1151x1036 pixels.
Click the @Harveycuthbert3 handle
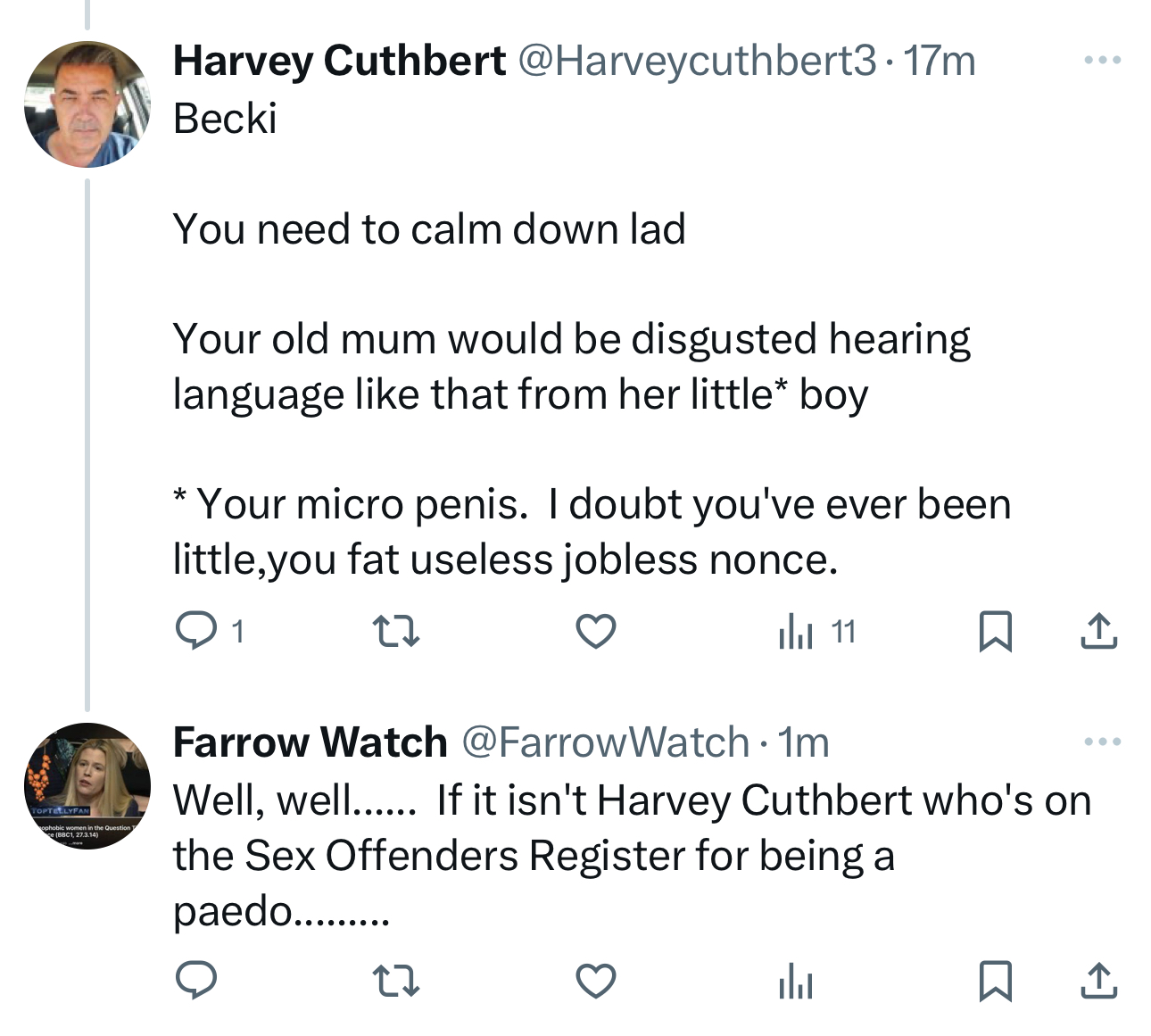pyautogui.click(x=697, y=61)
